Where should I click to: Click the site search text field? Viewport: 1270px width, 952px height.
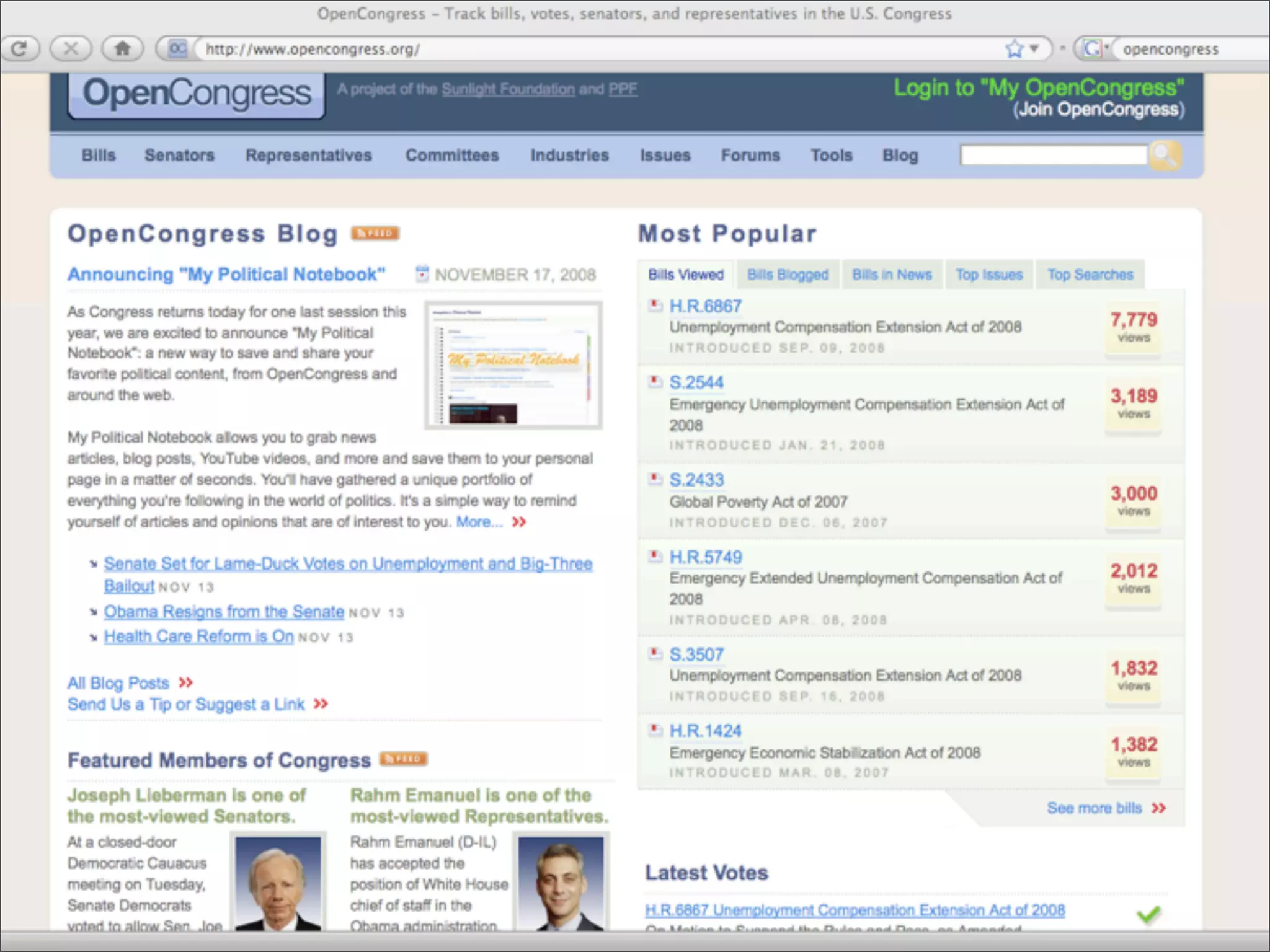pyautogui.click(x=1053, y=155)
